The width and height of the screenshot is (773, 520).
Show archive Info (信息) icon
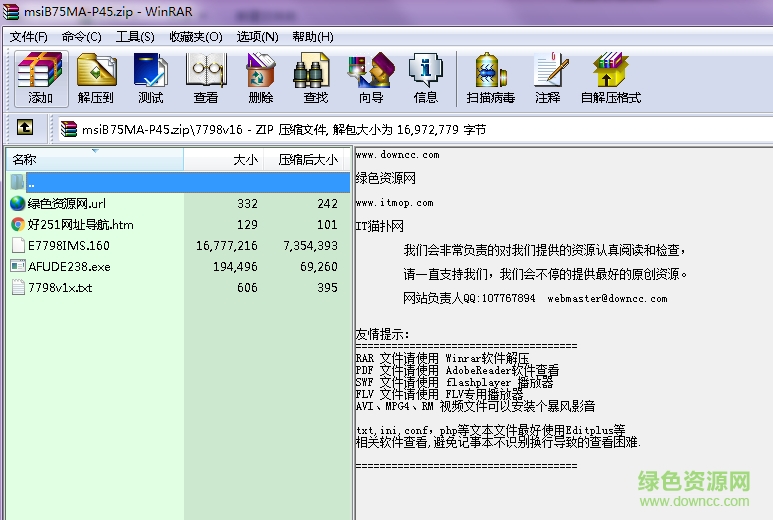(426, 78)
